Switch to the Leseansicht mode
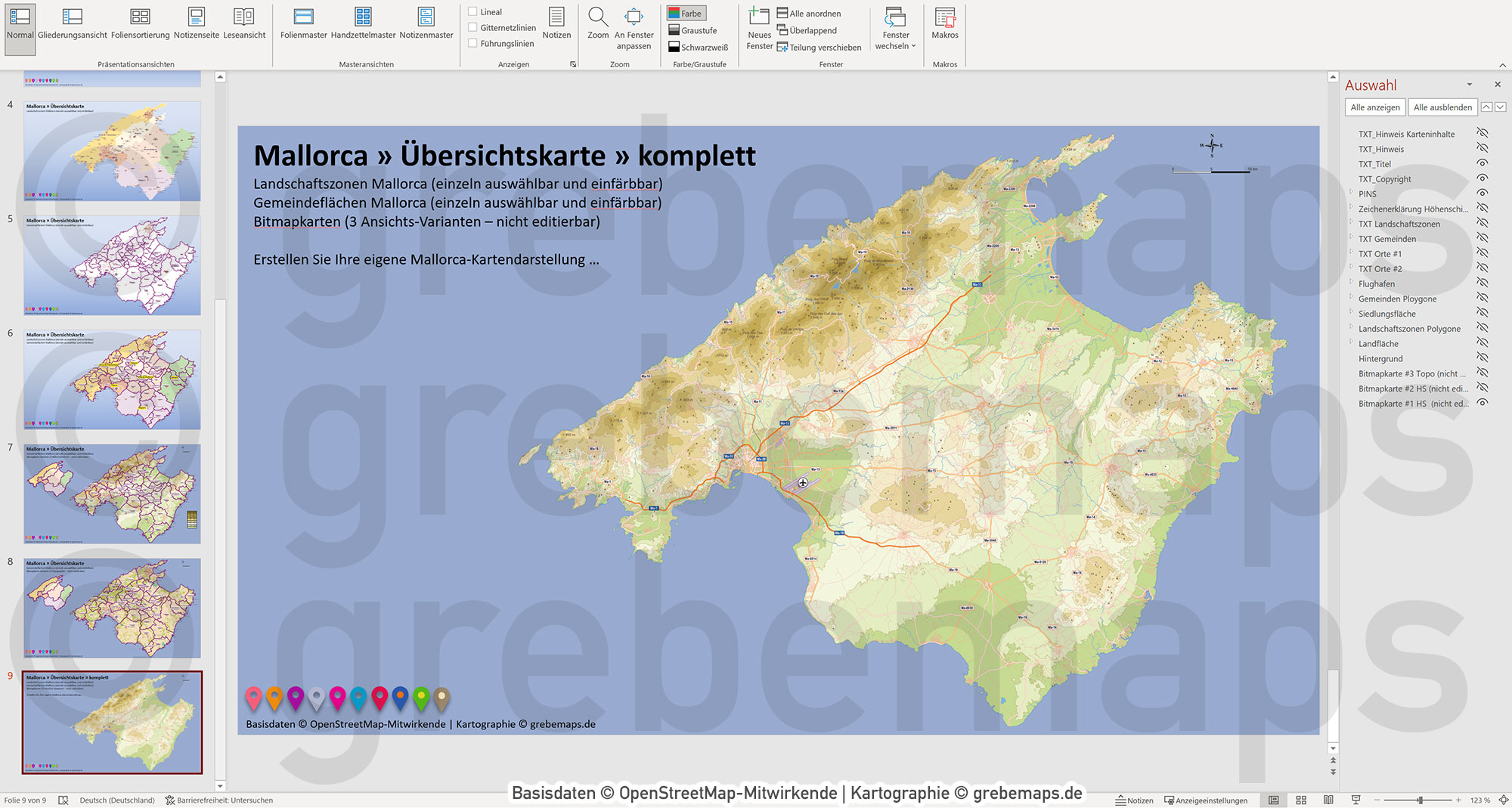 (243, 23)
